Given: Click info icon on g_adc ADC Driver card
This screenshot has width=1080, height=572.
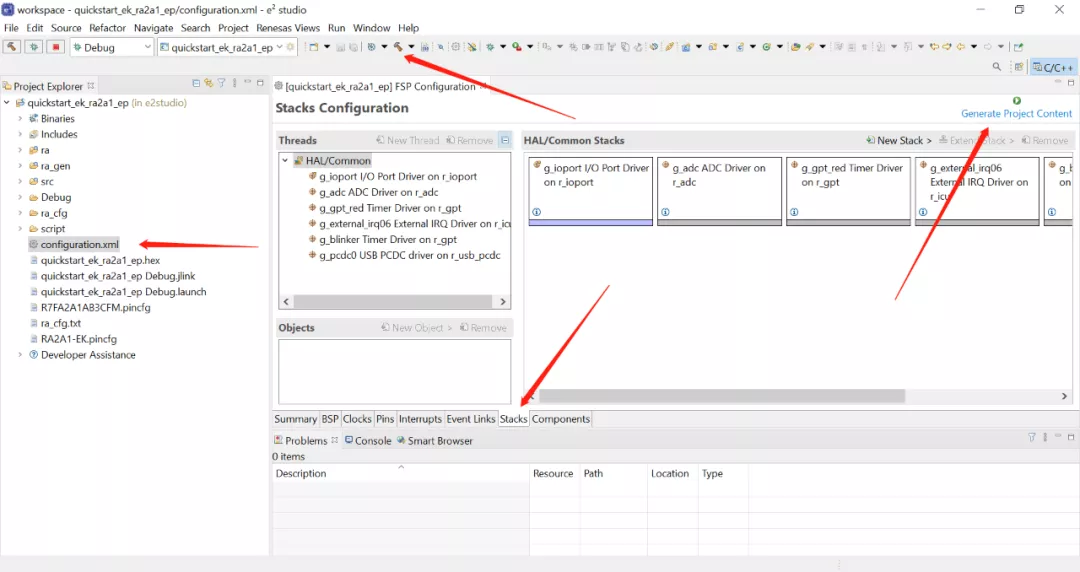Looking at the screenshot, I should 665,212.
